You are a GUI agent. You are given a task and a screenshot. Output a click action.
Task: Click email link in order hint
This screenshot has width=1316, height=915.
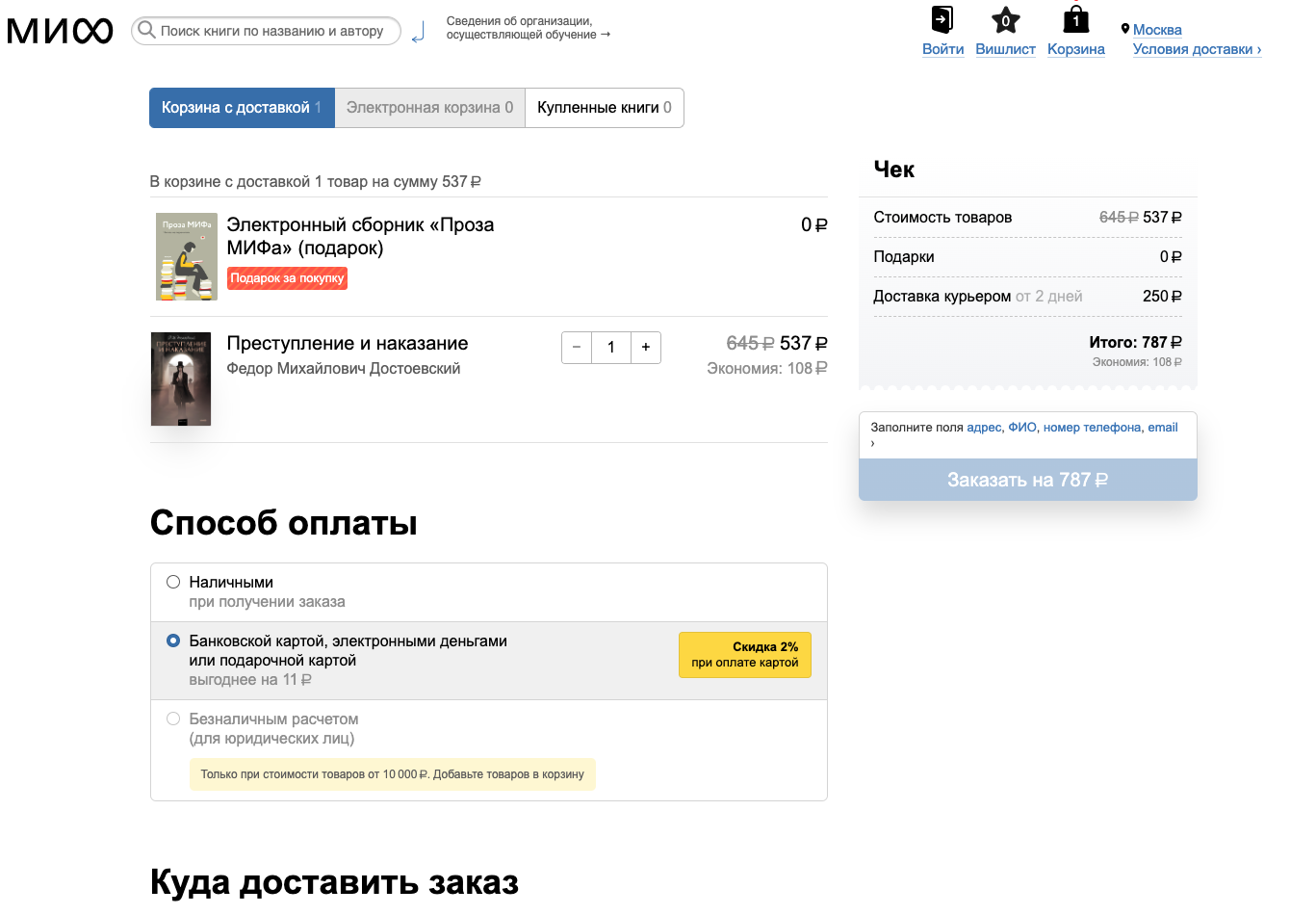click(1163, 428)
